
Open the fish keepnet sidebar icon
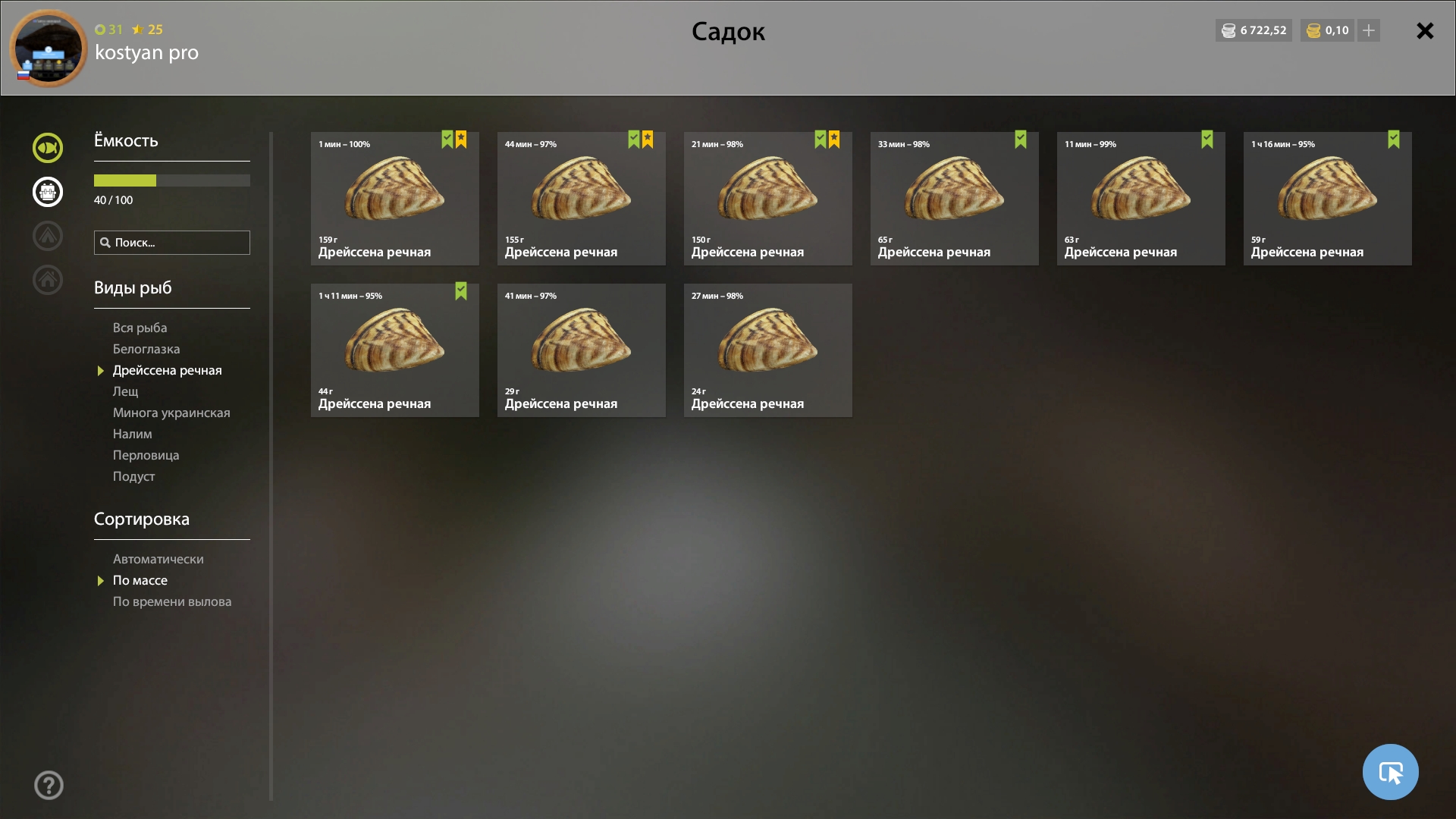point(48,148)
